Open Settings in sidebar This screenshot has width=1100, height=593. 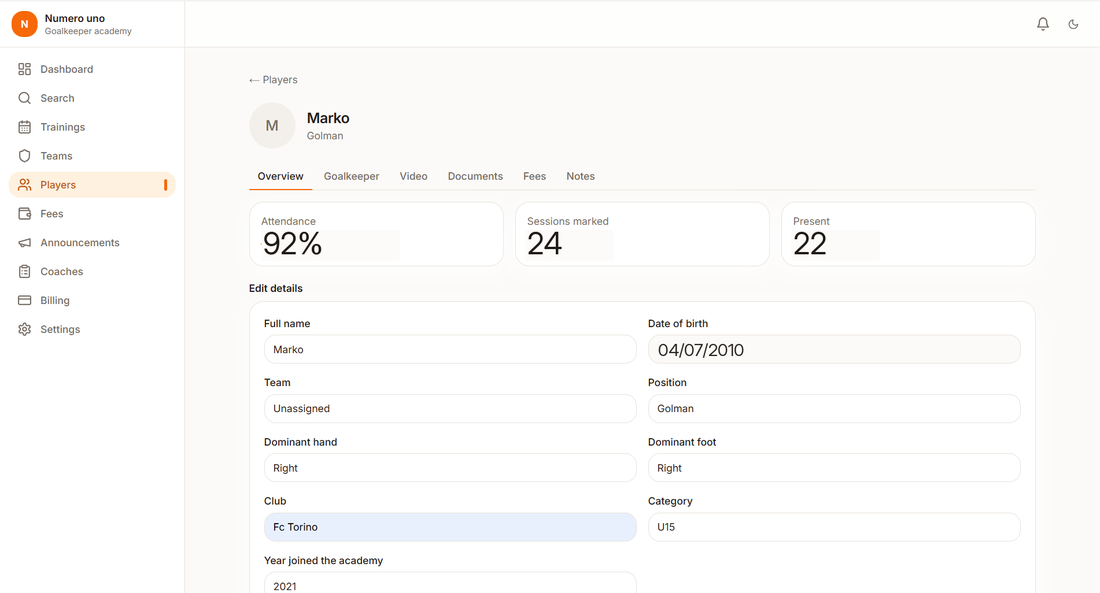[92, 329]
